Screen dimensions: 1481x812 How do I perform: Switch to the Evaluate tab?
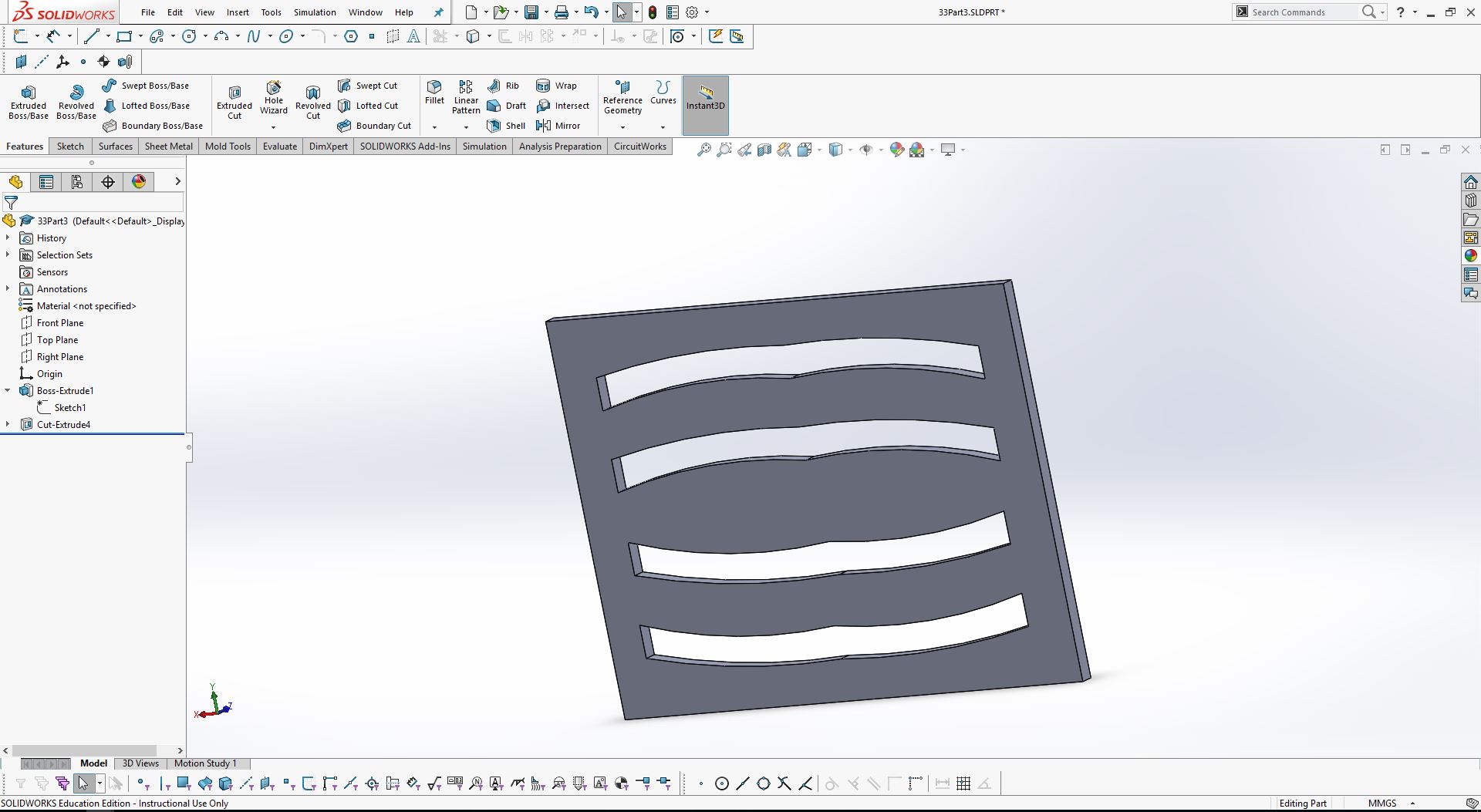pos(280,147)
